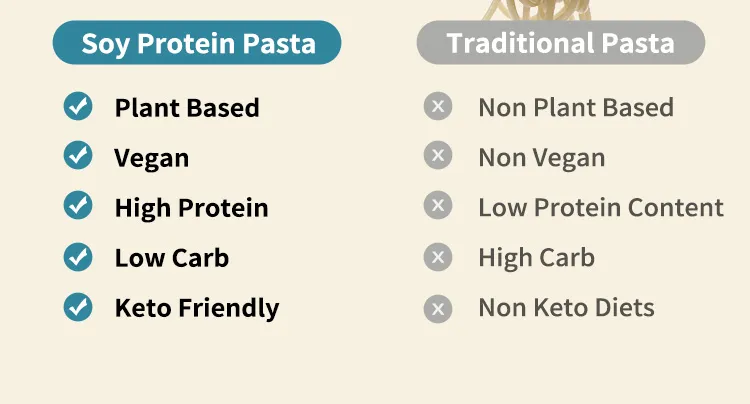Click the X icon beside Low Protein Content
This screenshot has width=750, height=404.
pos(438,206)
